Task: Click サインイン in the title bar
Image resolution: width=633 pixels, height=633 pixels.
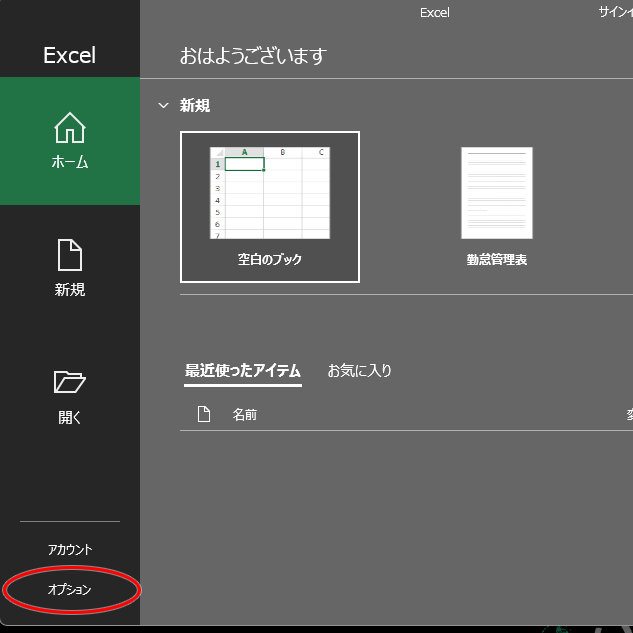Action: pyautogui.click(x=614, y=13)
